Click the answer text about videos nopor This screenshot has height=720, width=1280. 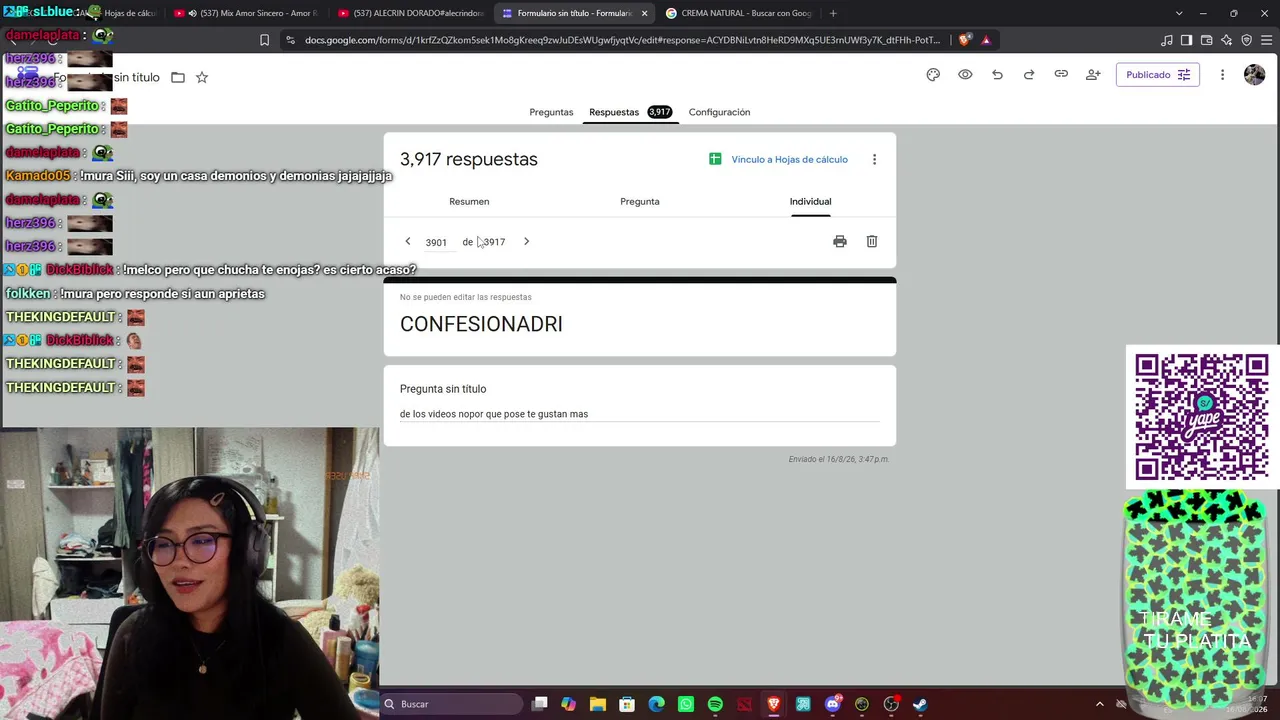[494, 414]
